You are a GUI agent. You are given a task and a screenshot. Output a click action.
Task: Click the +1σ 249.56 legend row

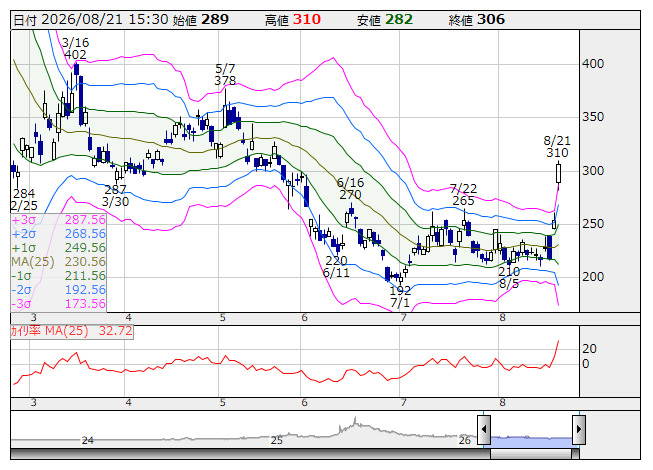point(58,248)
